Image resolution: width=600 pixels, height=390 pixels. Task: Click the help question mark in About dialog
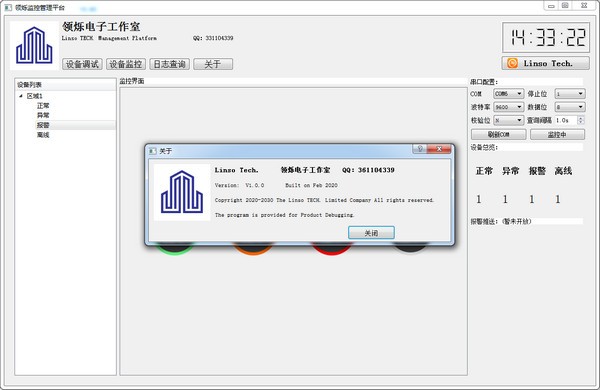[x=420, y=149]
